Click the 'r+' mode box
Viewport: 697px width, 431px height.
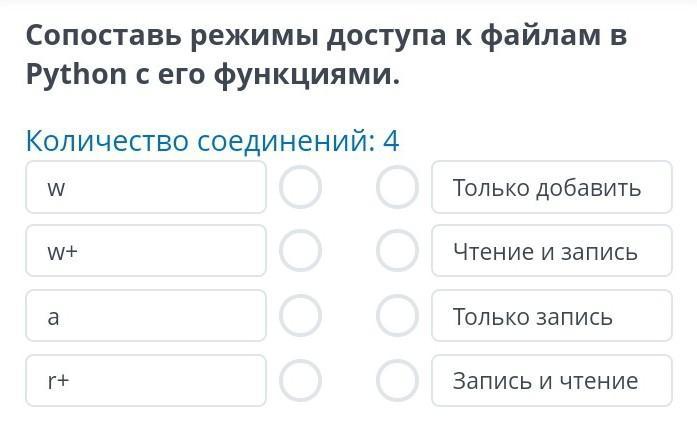[146, 380]
